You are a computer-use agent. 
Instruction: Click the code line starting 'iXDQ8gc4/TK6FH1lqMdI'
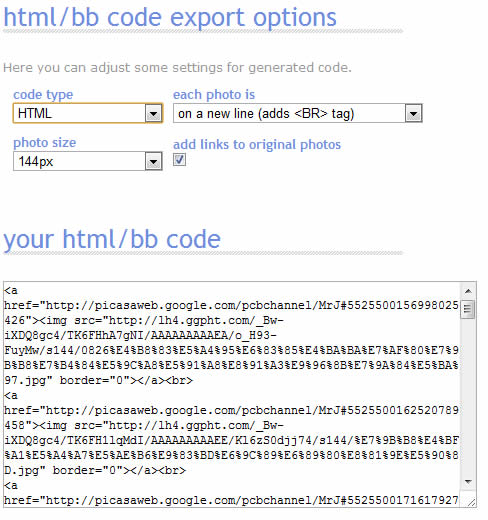pyautogui.click(x=231, y=440)
